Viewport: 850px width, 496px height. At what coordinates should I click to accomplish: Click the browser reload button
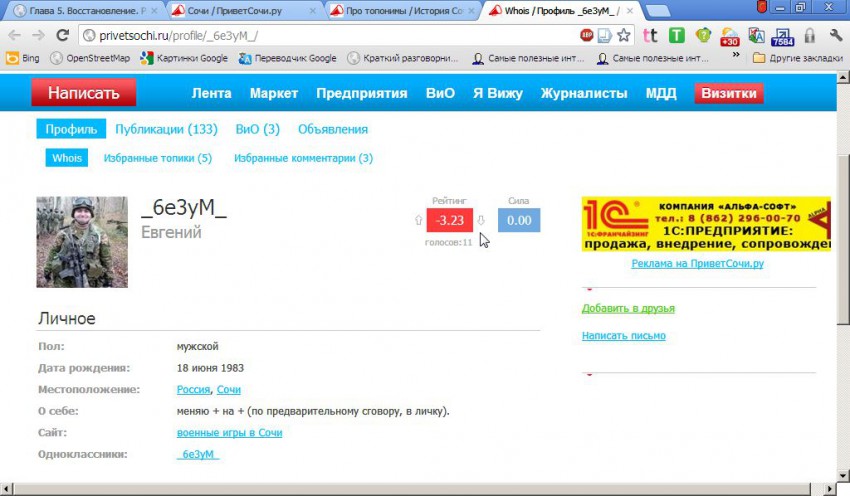click(63, 35)
